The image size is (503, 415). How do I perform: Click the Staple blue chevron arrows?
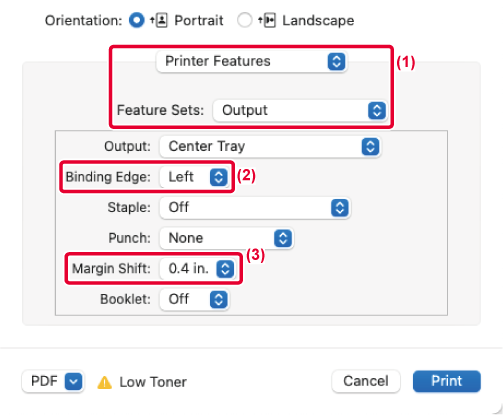340,208
